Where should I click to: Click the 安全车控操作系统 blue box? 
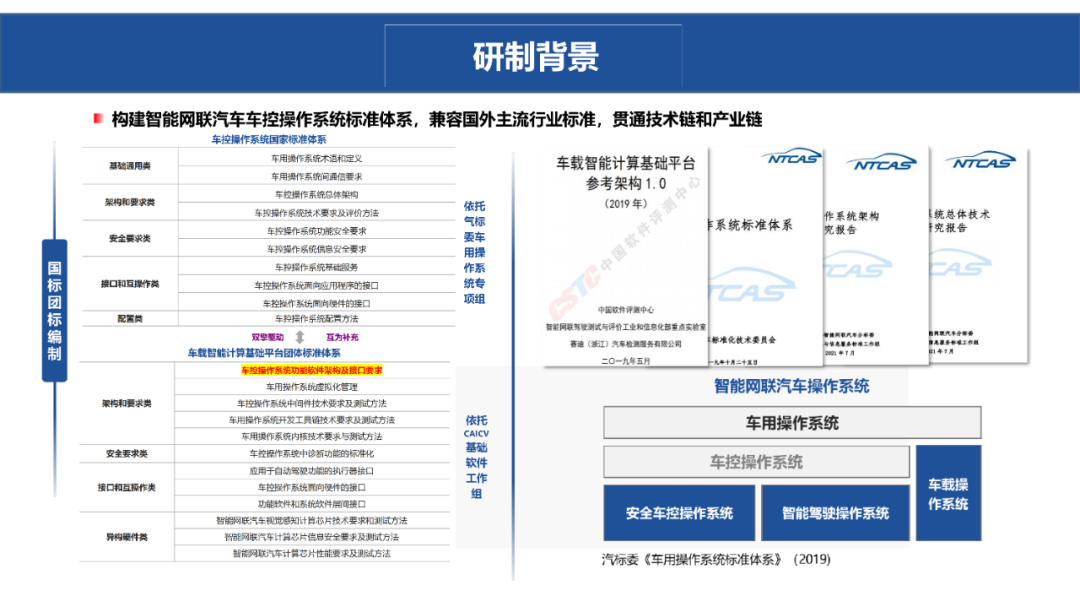[x=679, y=513]
